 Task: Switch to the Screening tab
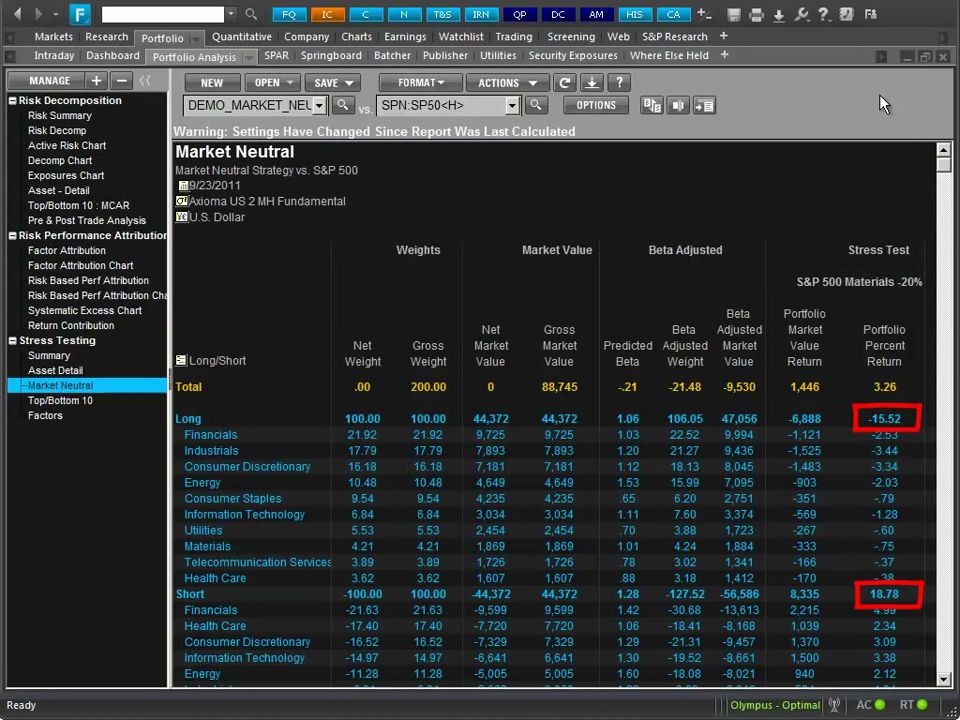(x=571, y=37)
